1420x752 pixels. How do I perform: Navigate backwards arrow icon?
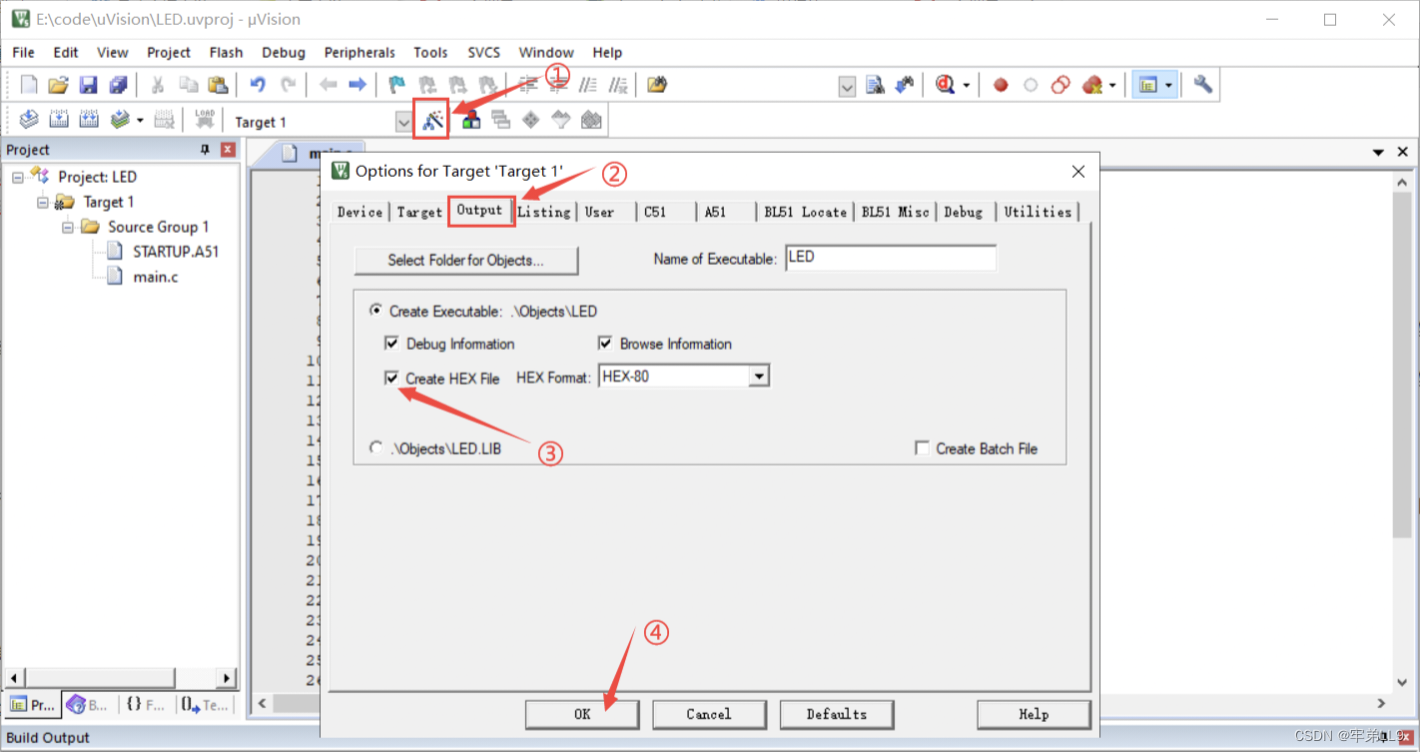pos(328,85)
